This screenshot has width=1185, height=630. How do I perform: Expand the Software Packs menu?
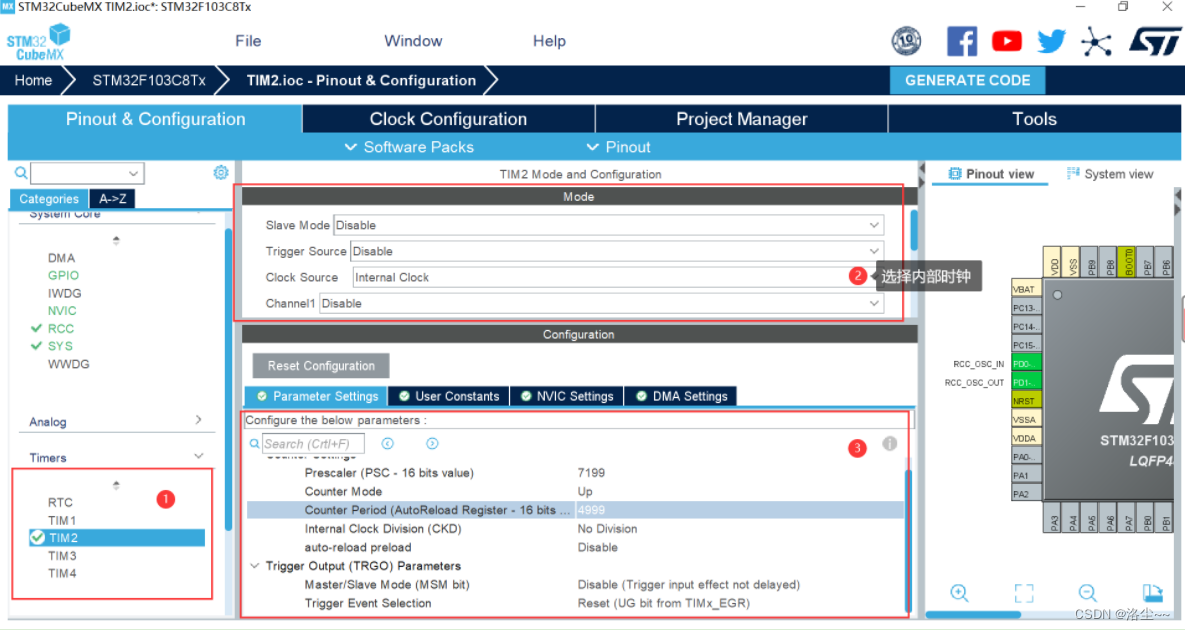409,147
